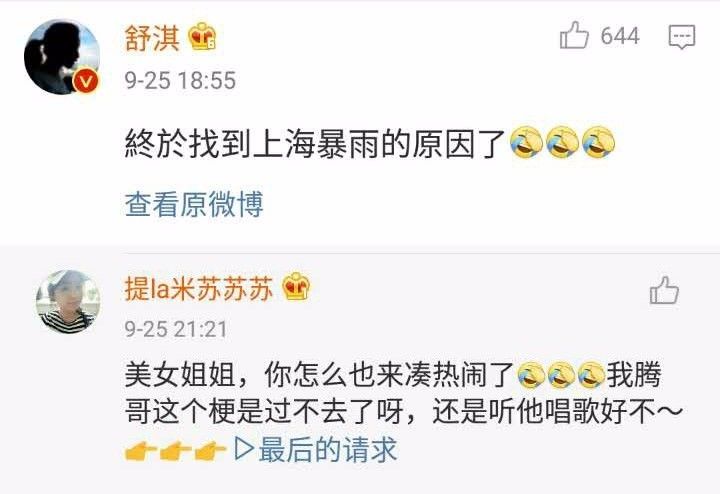The width and height of the screenshot is (720, 494).
Task: Open replies via the comment bubble icon
Action: [x=682, y=37]
